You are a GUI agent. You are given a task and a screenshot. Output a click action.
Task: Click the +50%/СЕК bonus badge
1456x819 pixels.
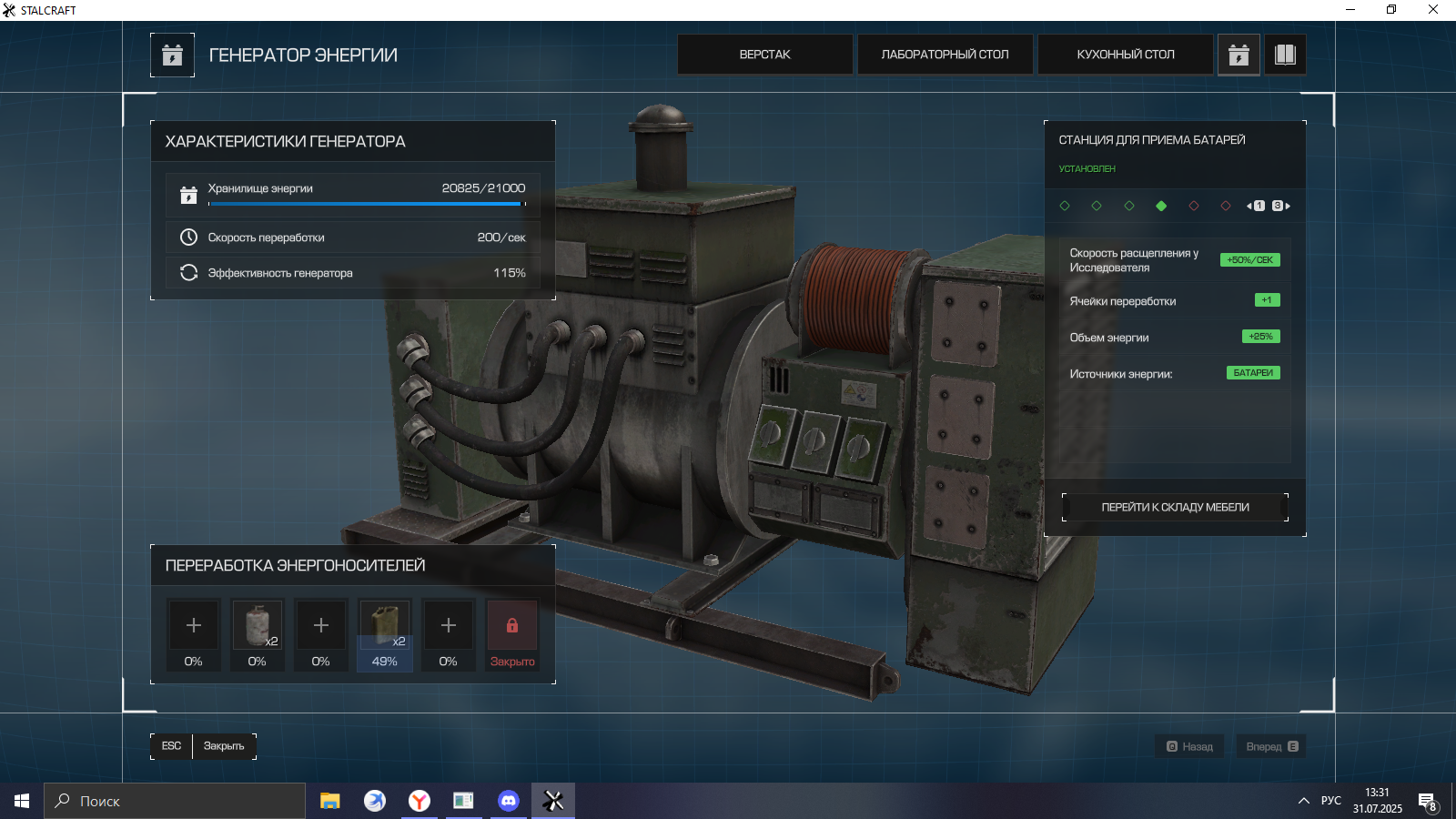pos(1250,260)
